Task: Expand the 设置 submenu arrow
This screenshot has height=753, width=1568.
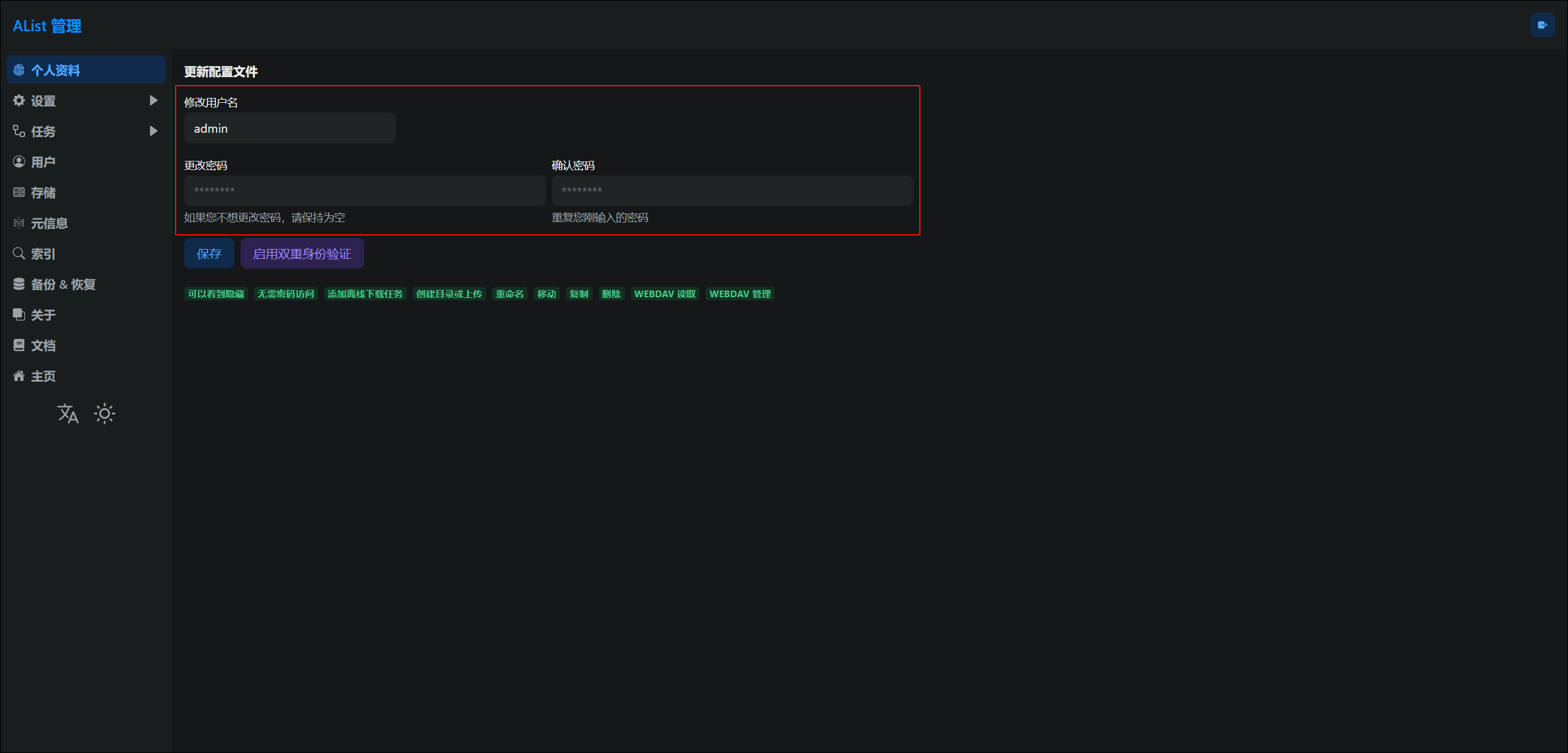Action: (x=154, y=100)
